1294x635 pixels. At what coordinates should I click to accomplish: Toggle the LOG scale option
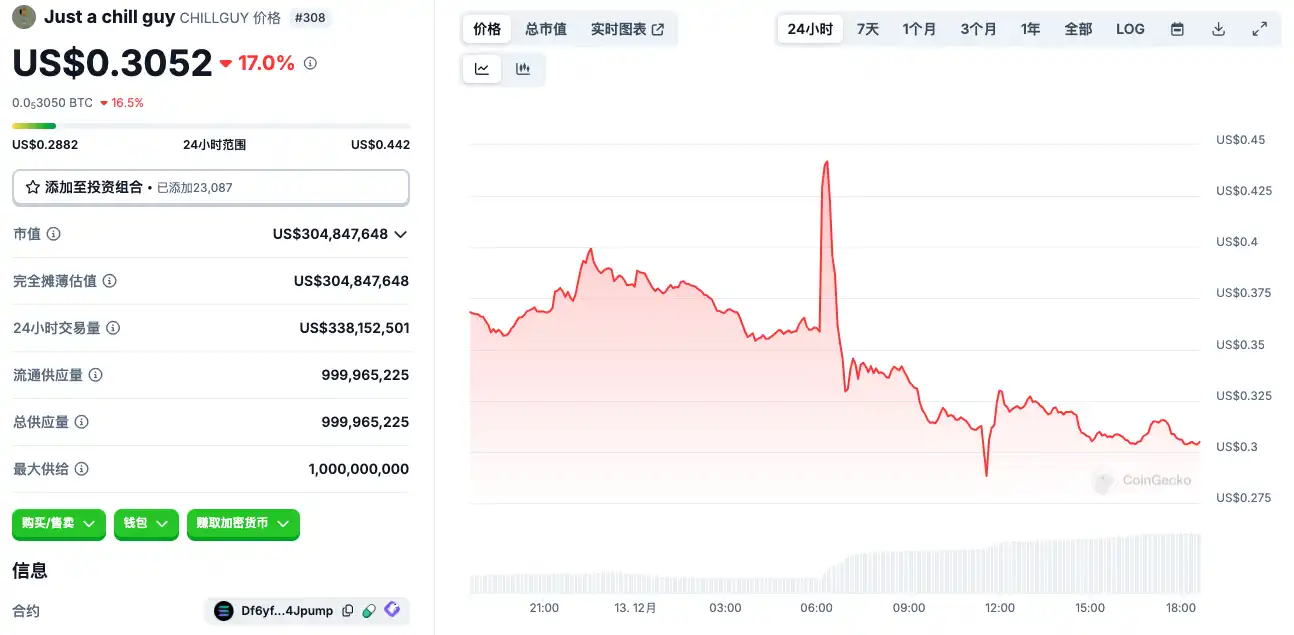[x=1130, y=29]
